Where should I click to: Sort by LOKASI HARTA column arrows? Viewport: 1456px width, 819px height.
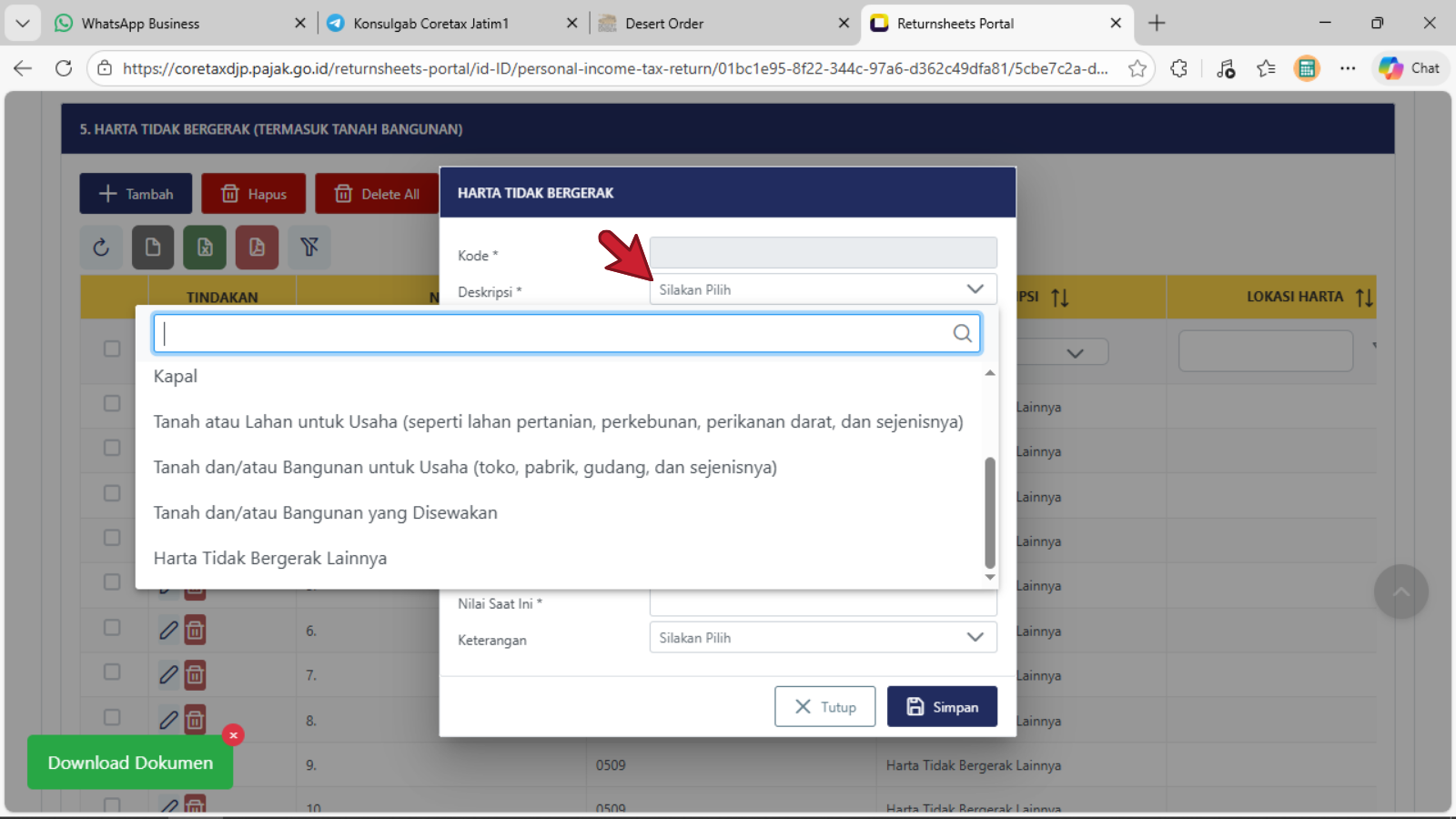(x=1363, y=298)
